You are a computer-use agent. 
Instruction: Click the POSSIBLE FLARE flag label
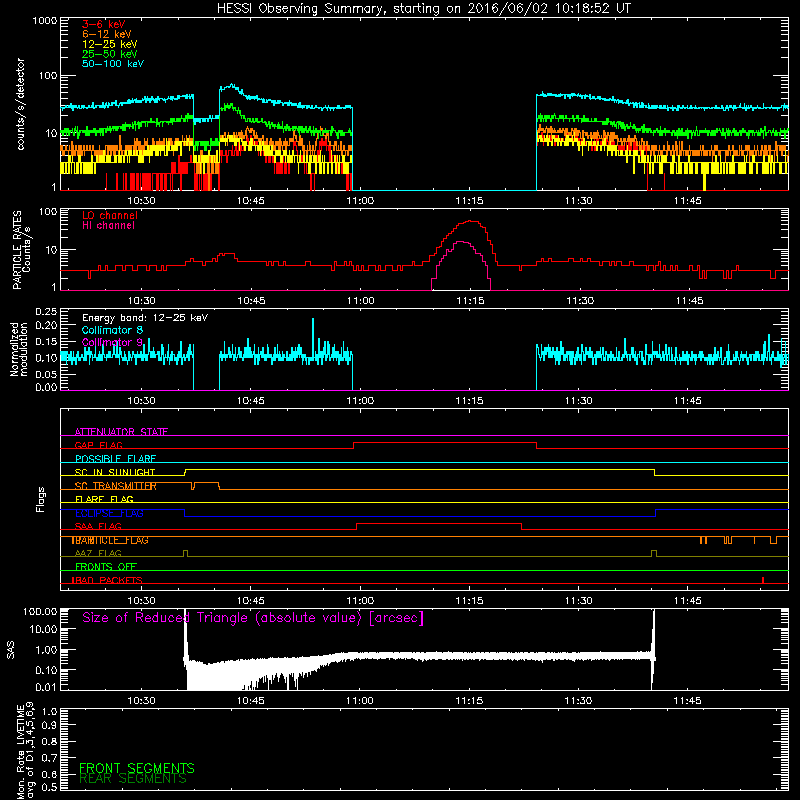point(115,459)
